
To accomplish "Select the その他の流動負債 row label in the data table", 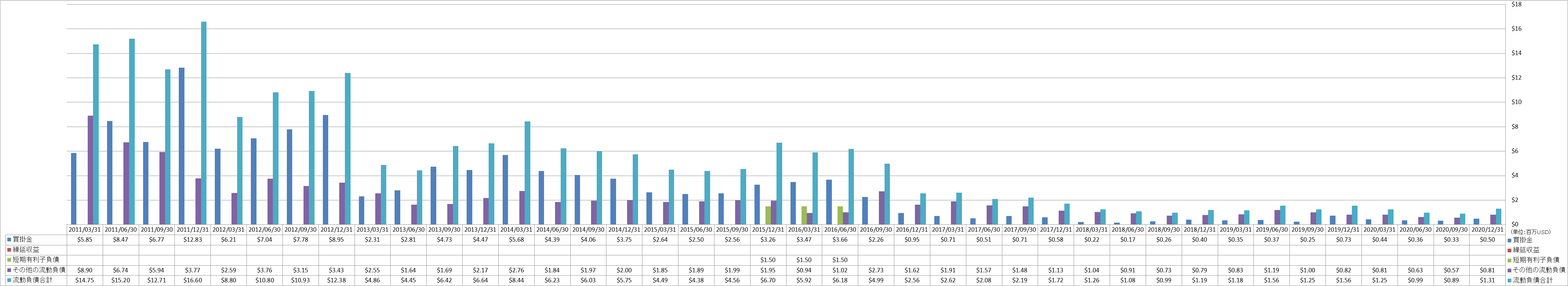I will tap(39, 270).
